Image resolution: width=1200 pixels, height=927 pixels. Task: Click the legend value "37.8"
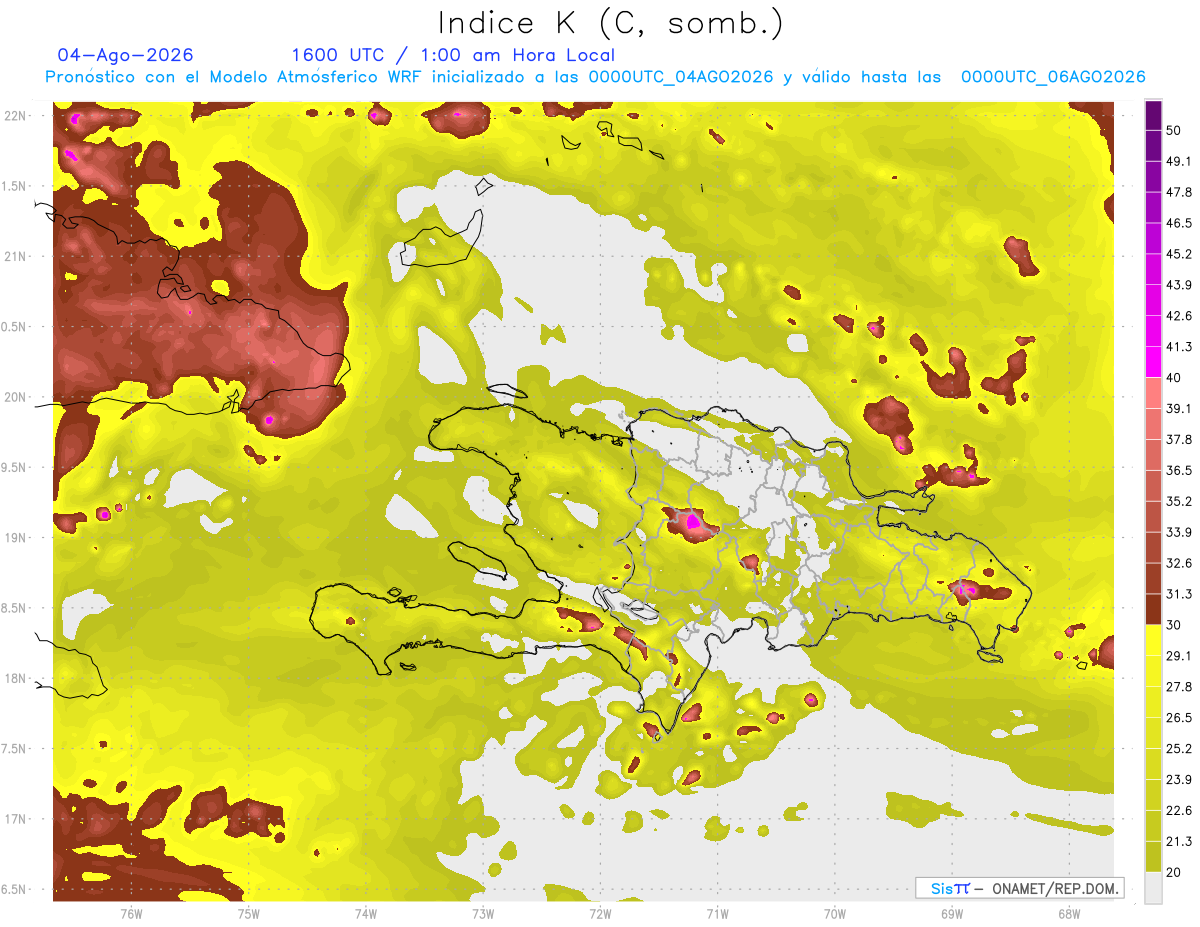[1178, 439]
